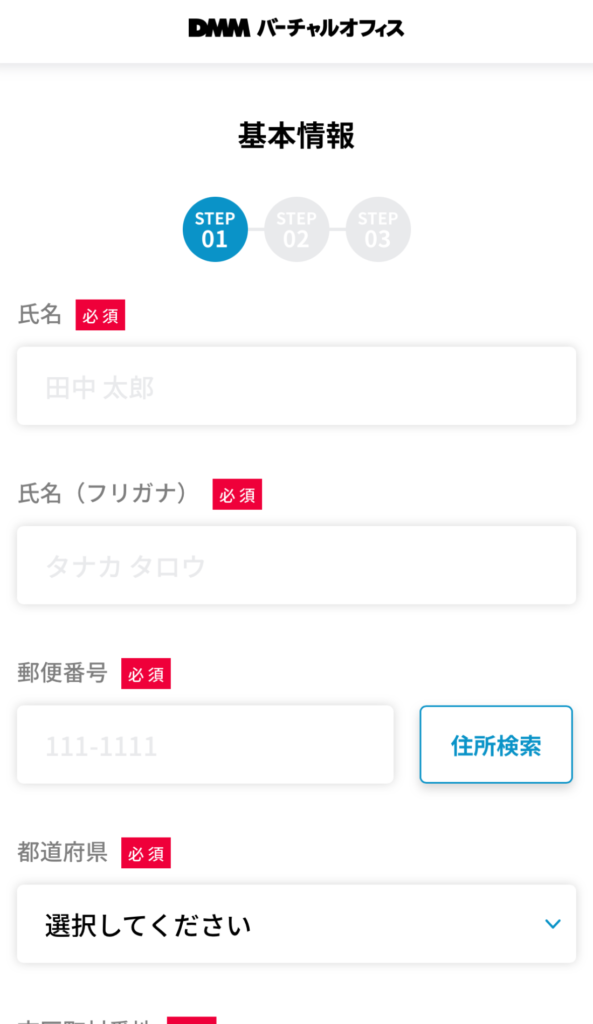Focus the 氏名 field showing 田中 太郎
The width and height of the screenshot is (593, 1024).
pos(296,386)
